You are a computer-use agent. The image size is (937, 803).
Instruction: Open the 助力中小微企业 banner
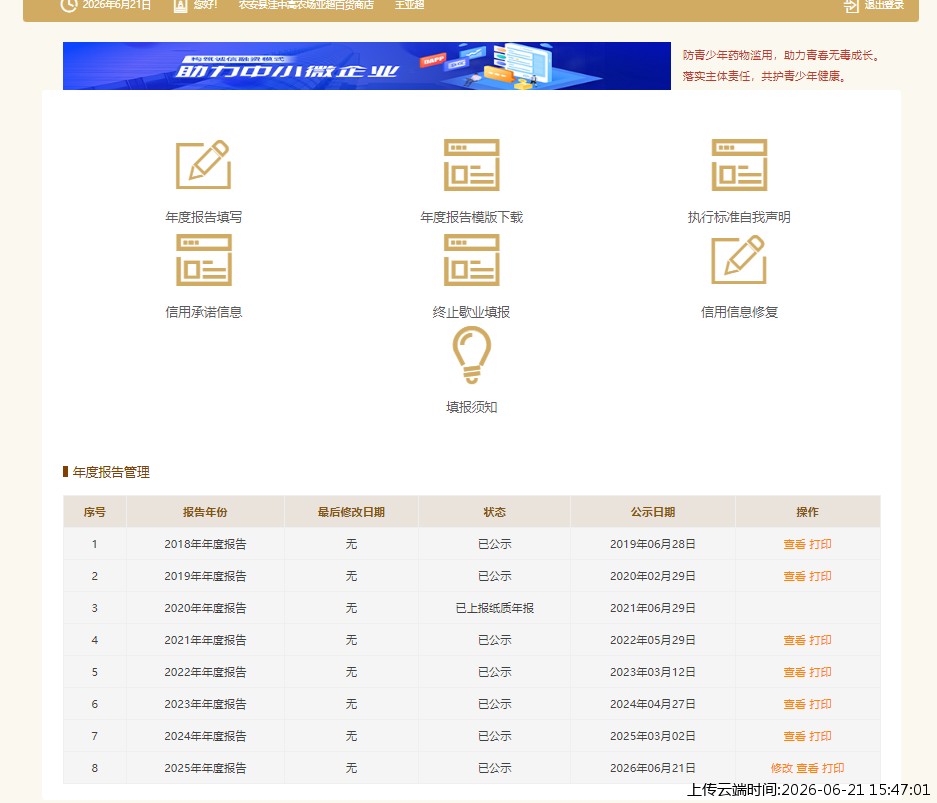coord(367,66)
